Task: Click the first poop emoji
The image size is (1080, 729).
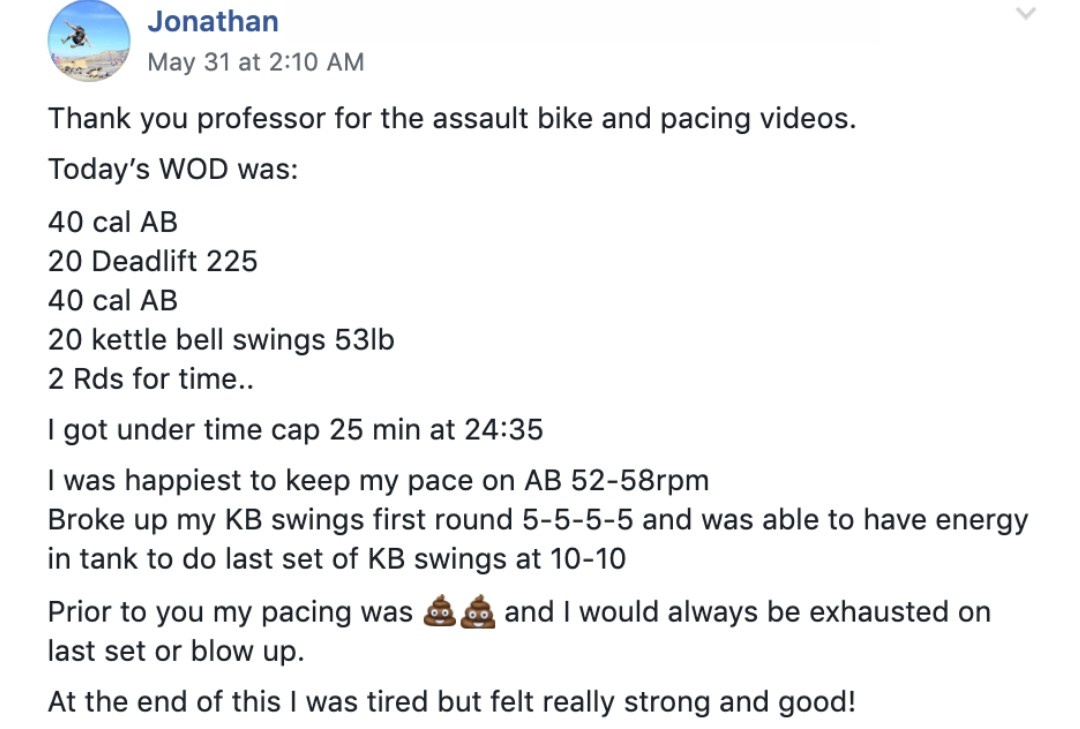Action: tap(441, 611)
